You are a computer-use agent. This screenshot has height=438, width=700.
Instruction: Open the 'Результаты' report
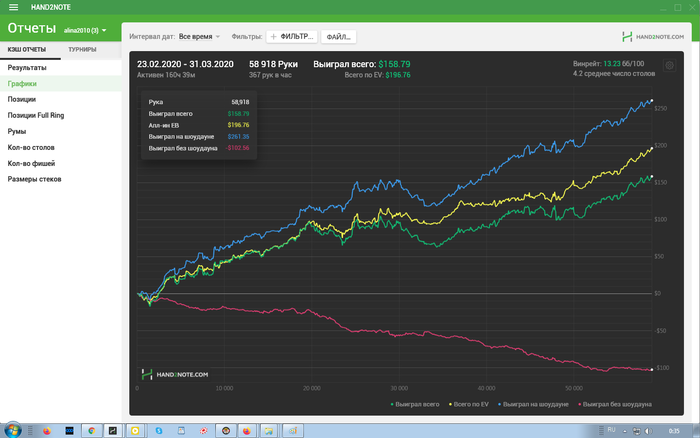coord(61,68)
